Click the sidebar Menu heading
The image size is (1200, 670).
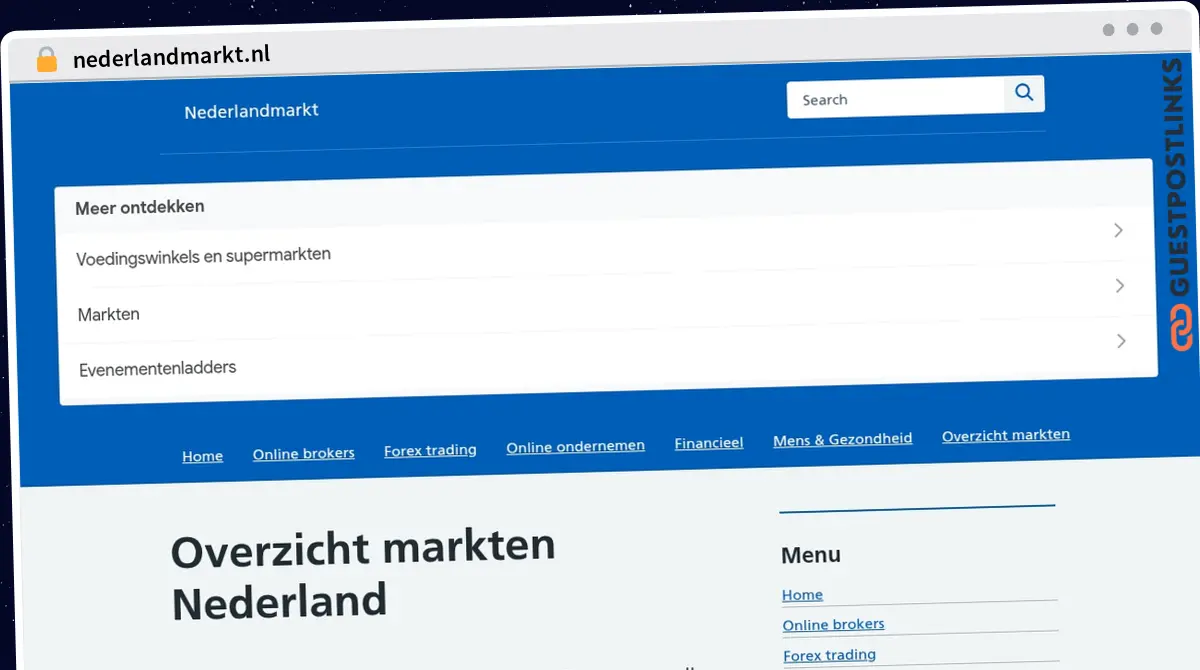click(x=810, y=555)
